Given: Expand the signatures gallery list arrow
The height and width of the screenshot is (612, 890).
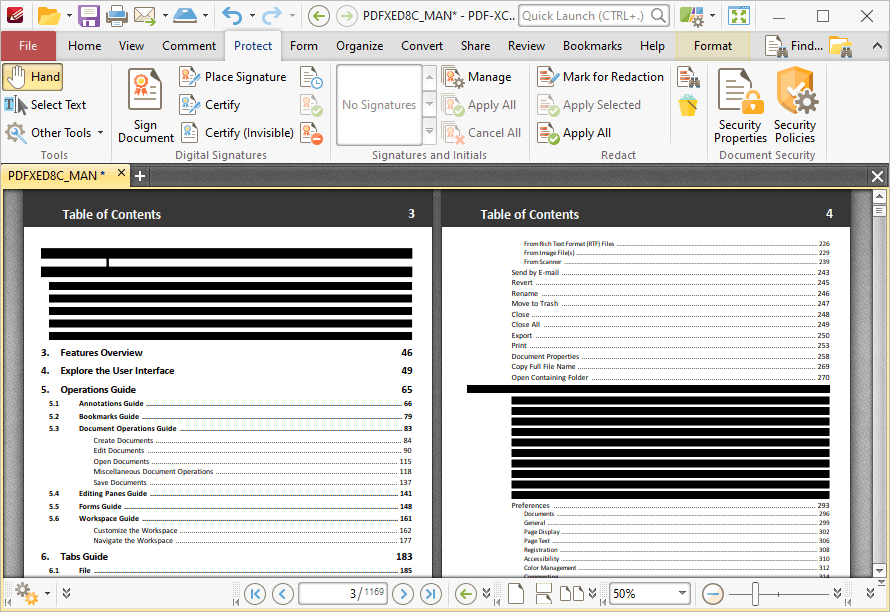Looking at the screenshot, I should (x=430, y=133).
